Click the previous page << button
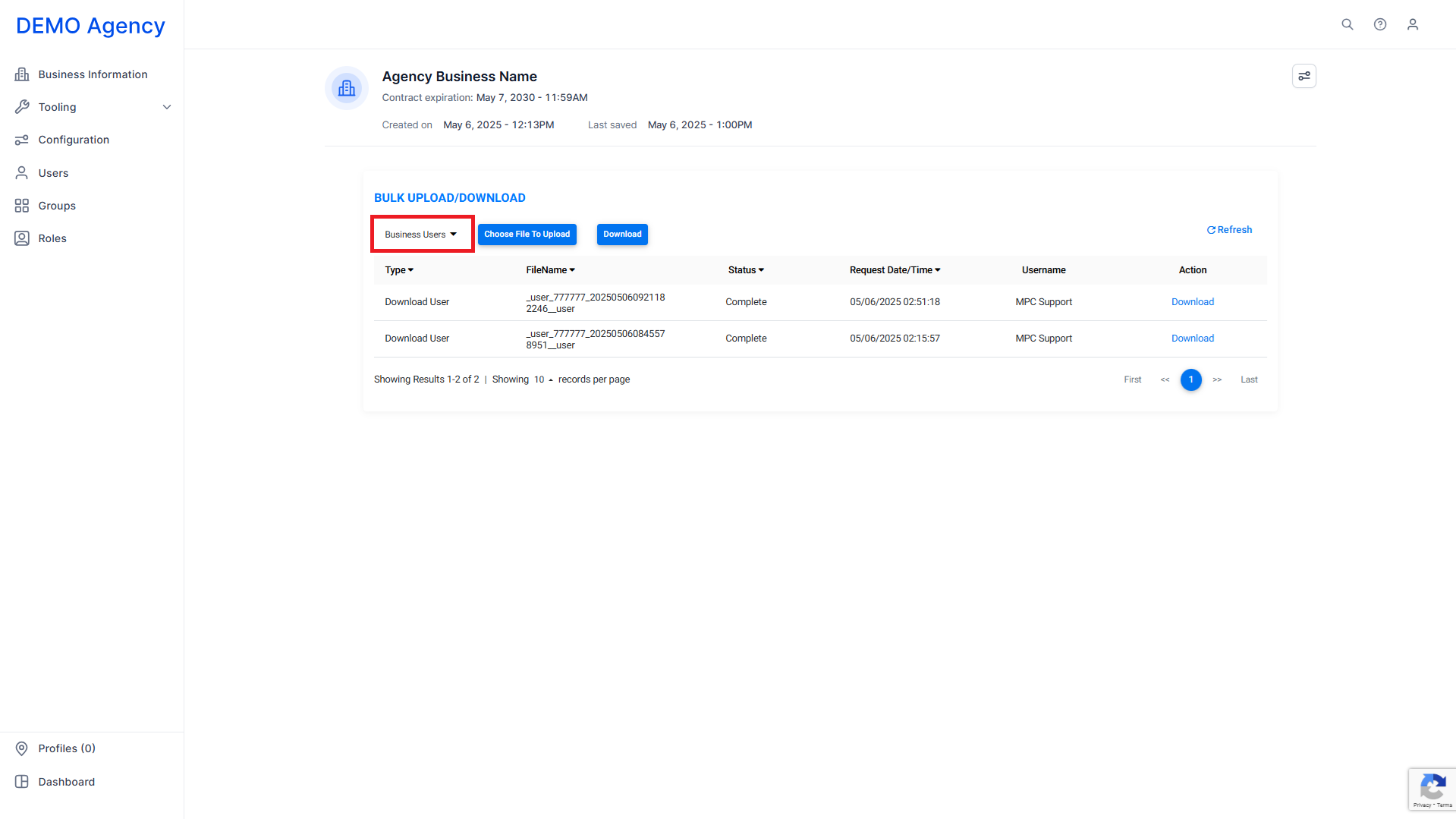 tap(1165, 380)
